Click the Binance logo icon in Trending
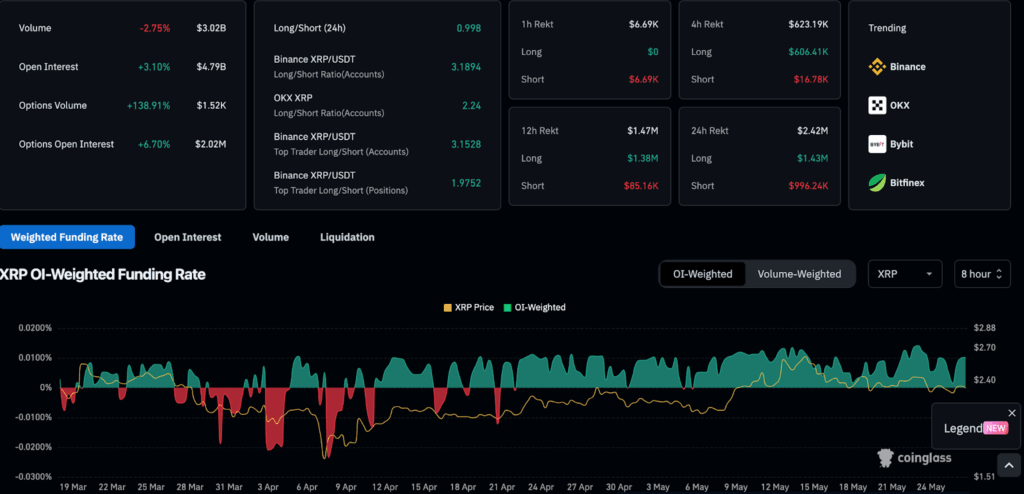The width and height of the screenshot is (1024, 494). pyautogui.click(x=877, y=67)
